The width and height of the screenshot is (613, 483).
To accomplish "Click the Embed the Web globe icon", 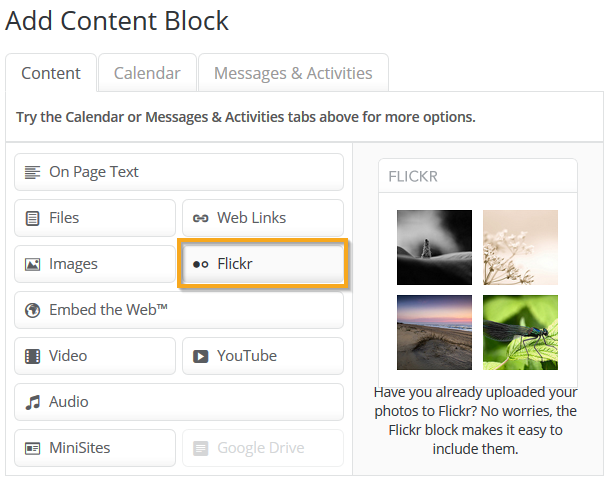I will [32, 311].
